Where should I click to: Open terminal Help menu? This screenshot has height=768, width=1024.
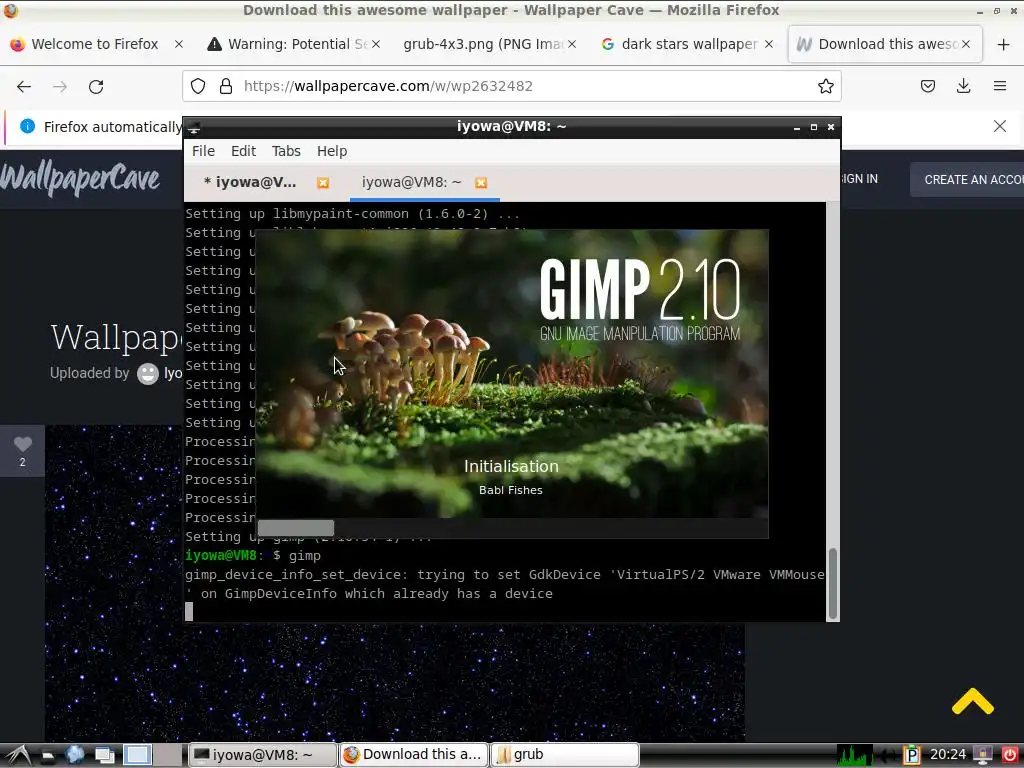point(332,151)
